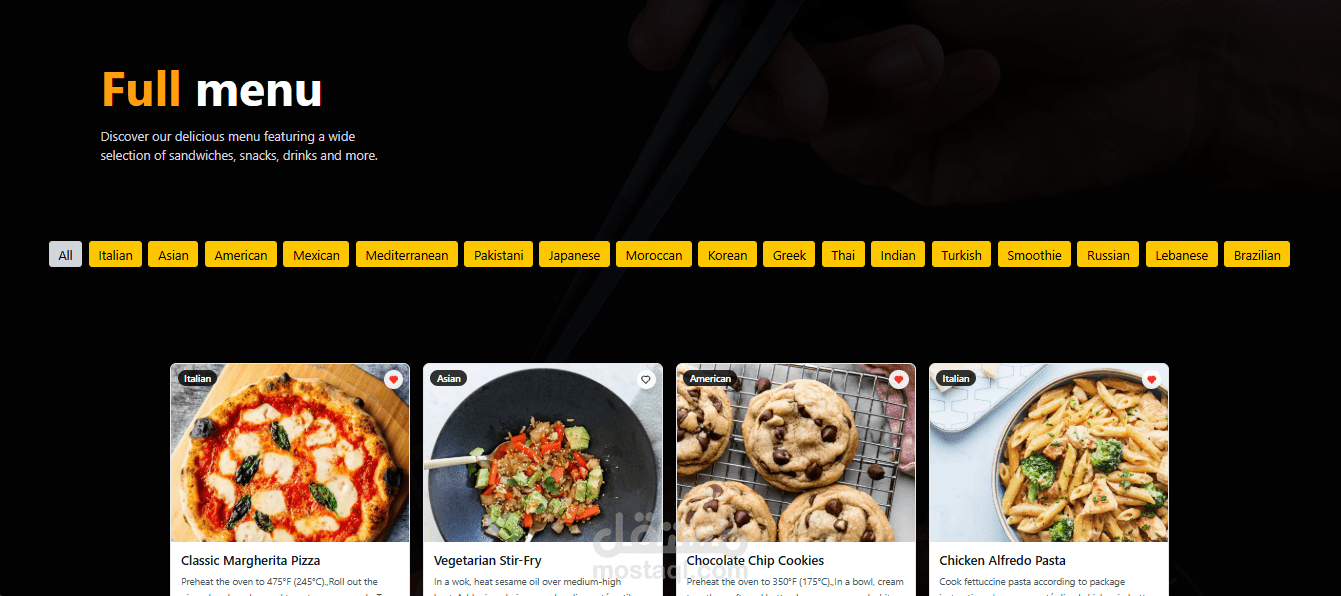1341x596 pixels.
Task: Filter by Brazilian cuisine
Action: (x=1257, y=254)
